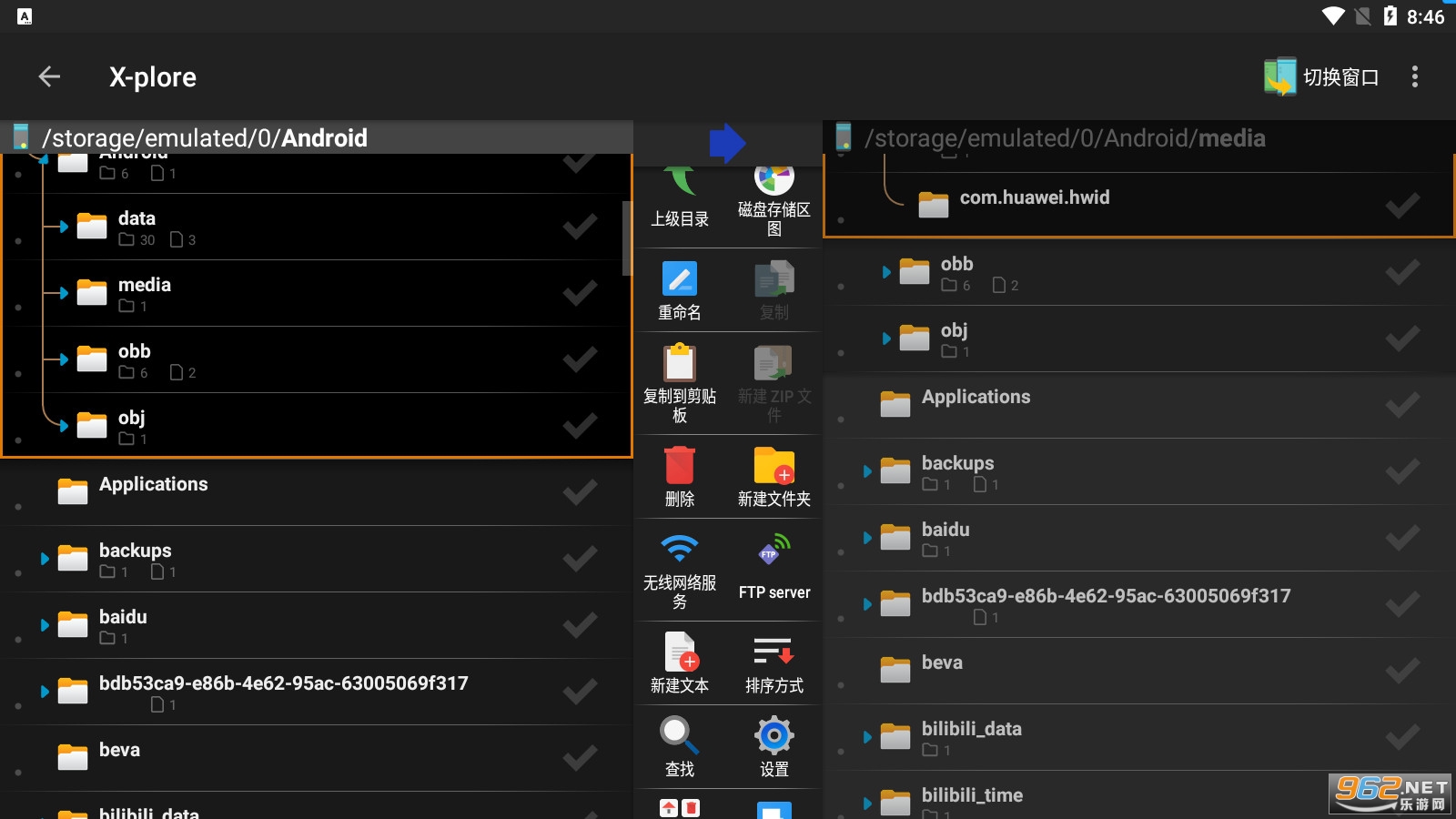
Task: Tap the 切换窗口 label
Action: coord(1341,77)
